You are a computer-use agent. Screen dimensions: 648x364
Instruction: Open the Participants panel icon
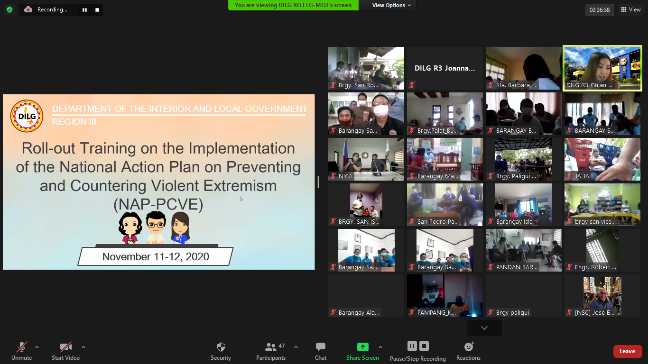pos(271,347)
